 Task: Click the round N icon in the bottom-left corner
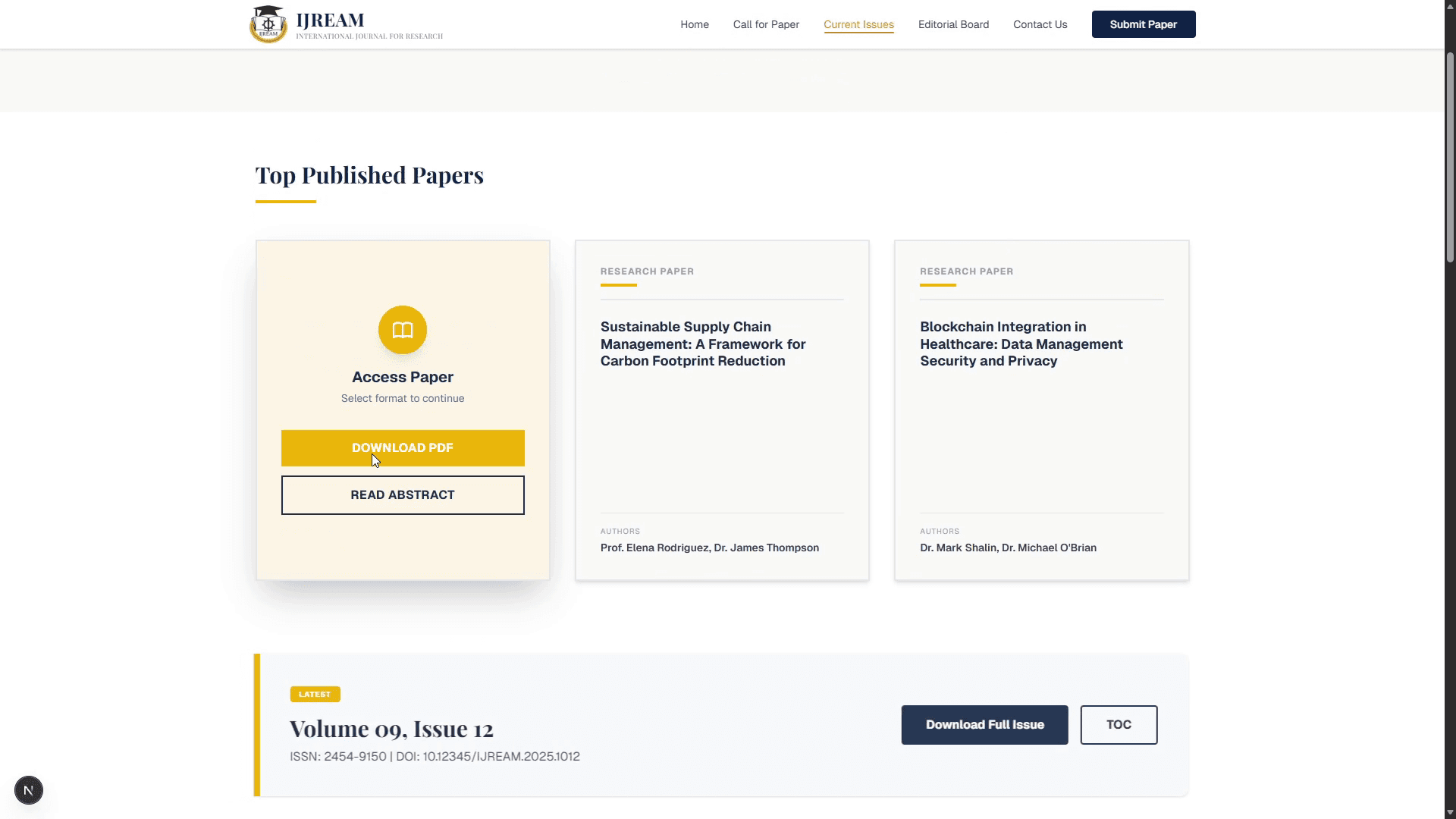29,790
